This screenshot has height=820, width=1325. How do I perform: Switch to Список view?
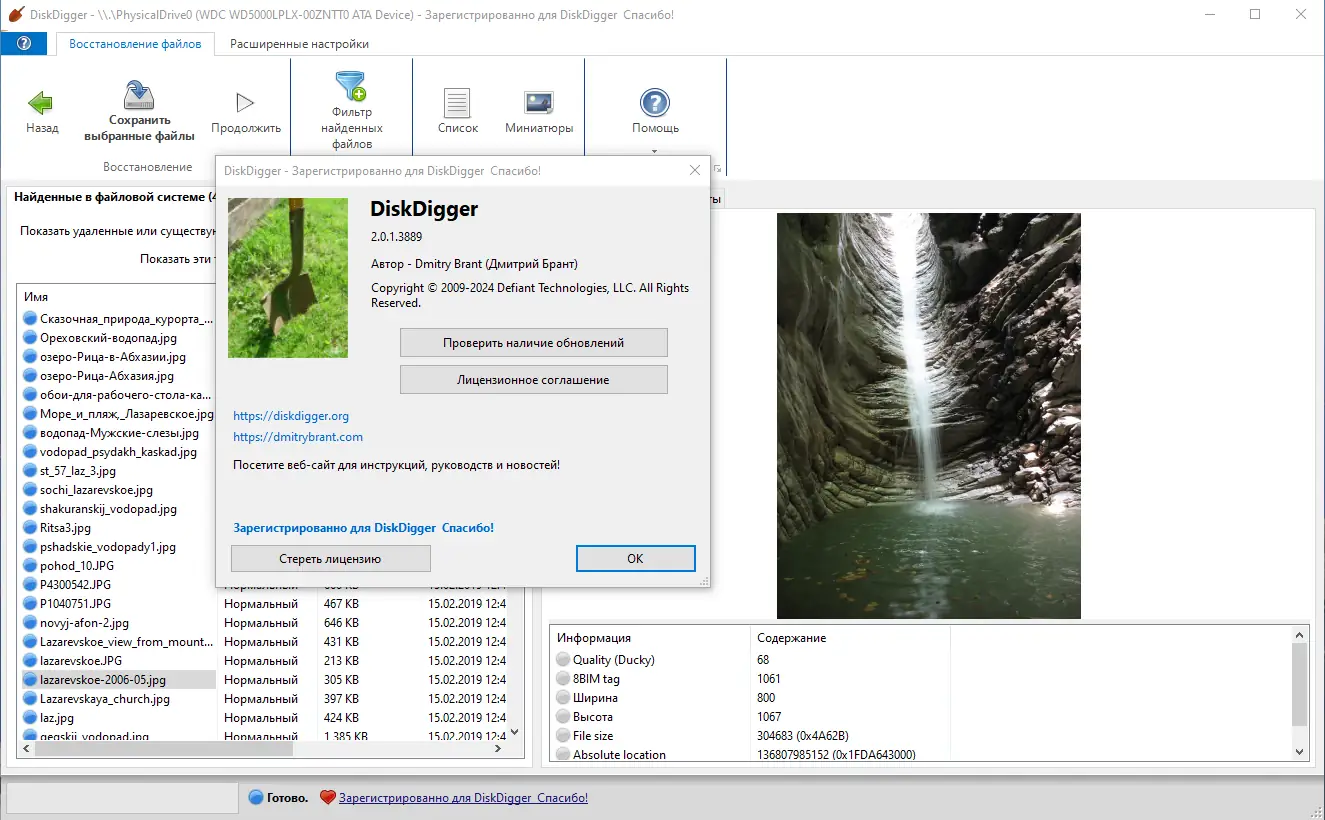coord(458,103)
